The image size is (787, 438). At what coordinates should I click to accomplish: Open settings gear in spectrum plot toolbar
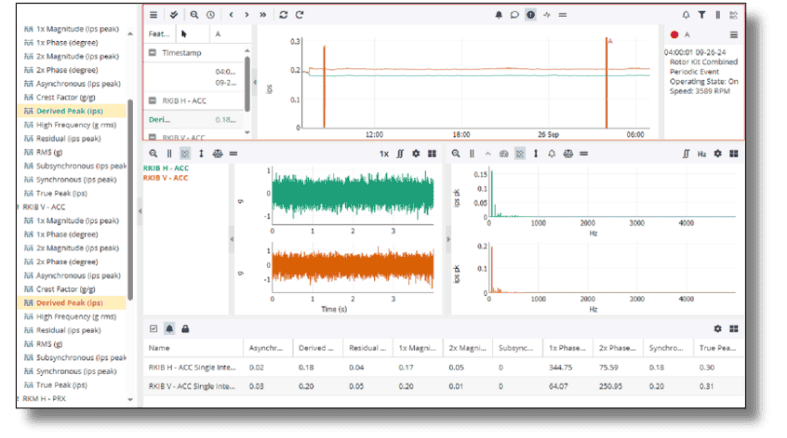point(717,154)
